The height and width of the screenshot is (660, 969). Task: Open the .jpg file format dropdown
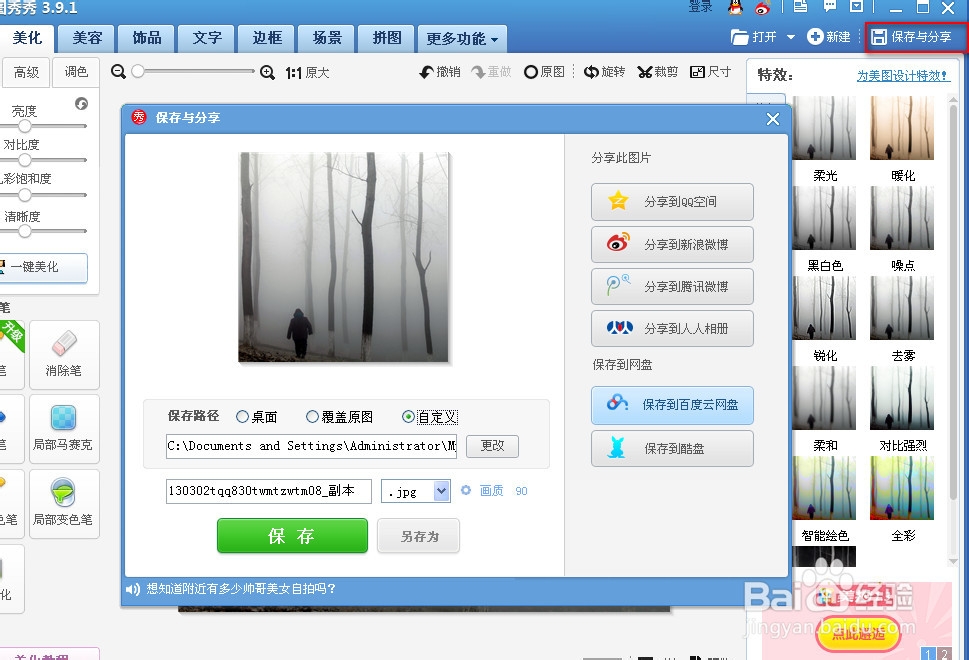441,491
